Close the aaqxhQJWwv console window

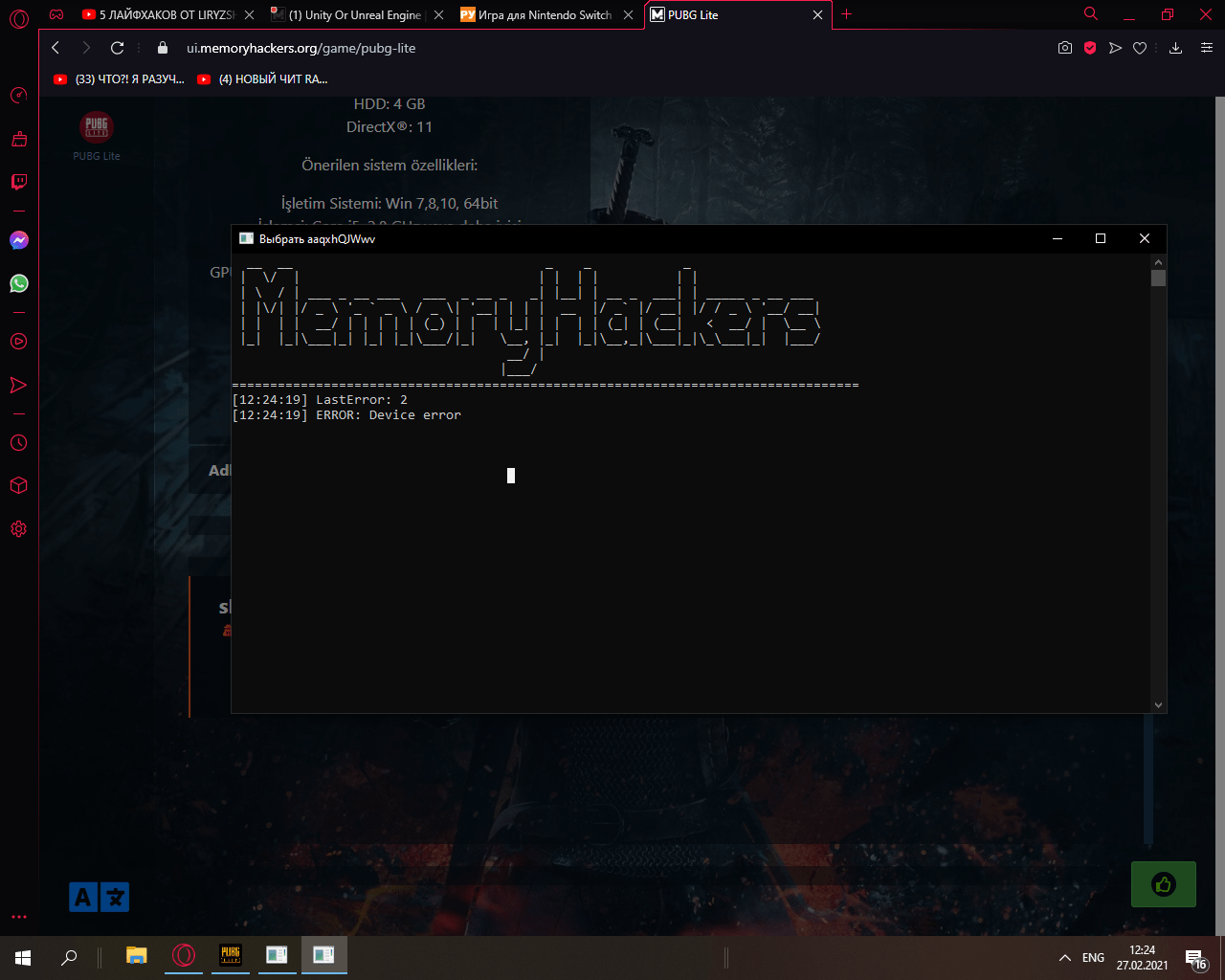(1145, 239)
